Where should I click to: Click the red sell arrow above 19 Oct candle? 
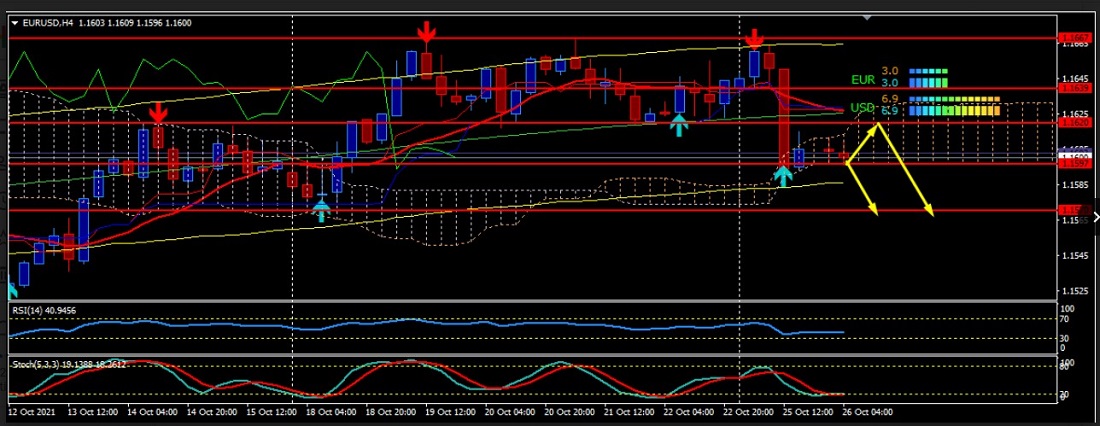(426, 35)
